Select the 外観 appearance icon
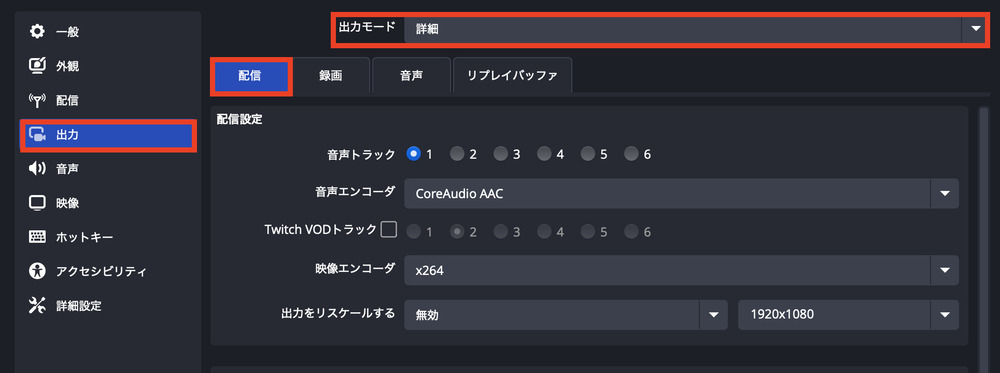The height and width of the screenshot is (373, 1000). click(x=38, y=66)
